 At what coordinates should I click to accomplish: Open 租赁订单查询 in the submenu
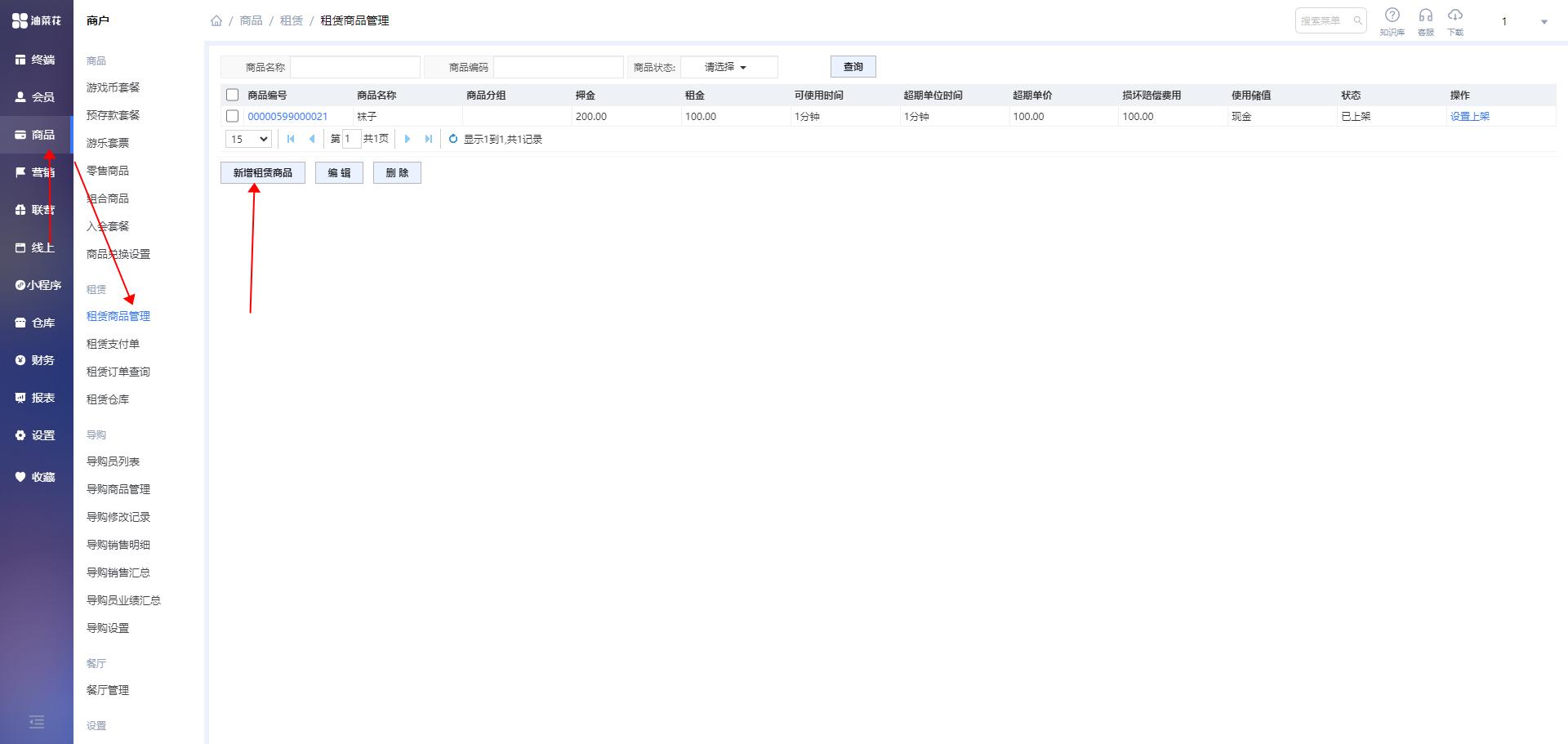pos(118,372)
